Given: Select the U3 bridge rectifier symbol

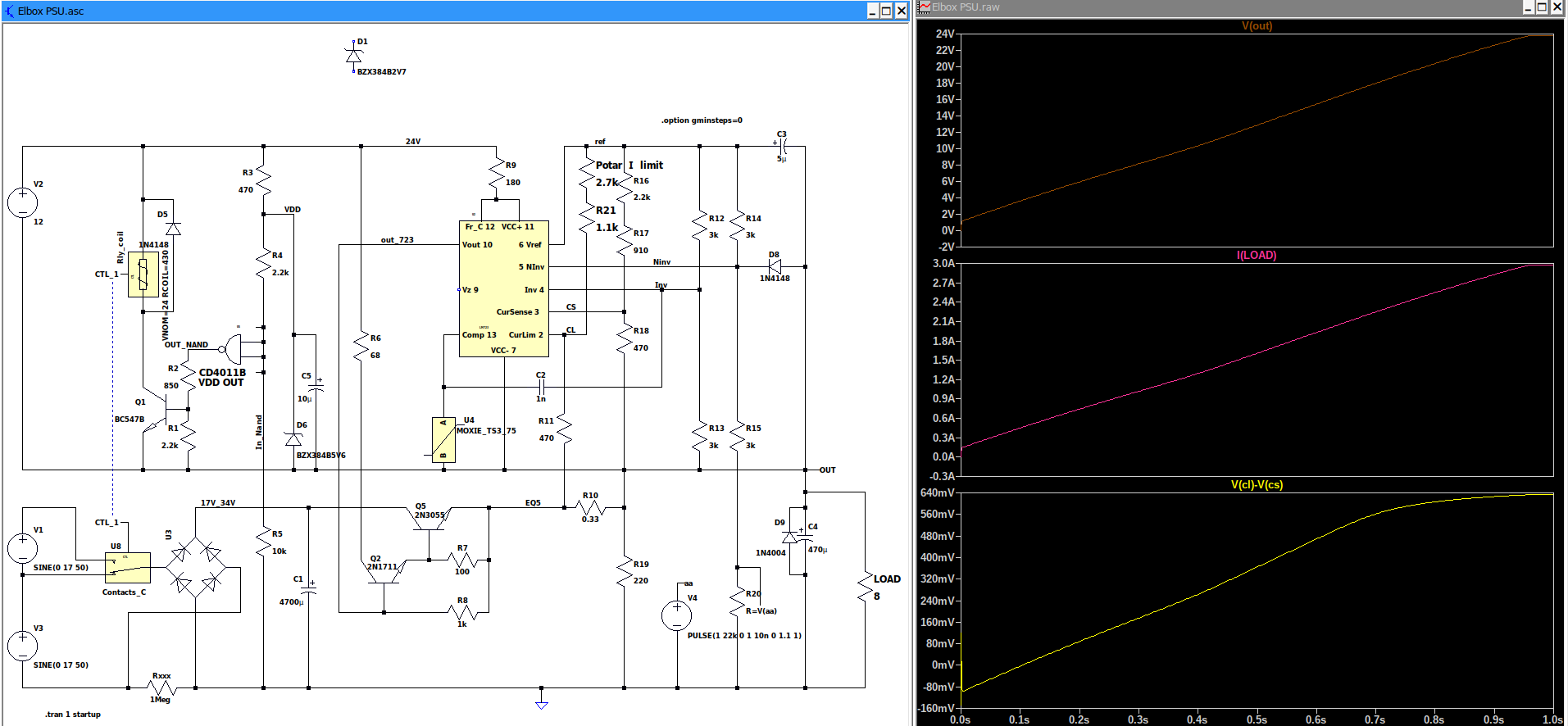Looking at the screenshot, I should 196,567.
